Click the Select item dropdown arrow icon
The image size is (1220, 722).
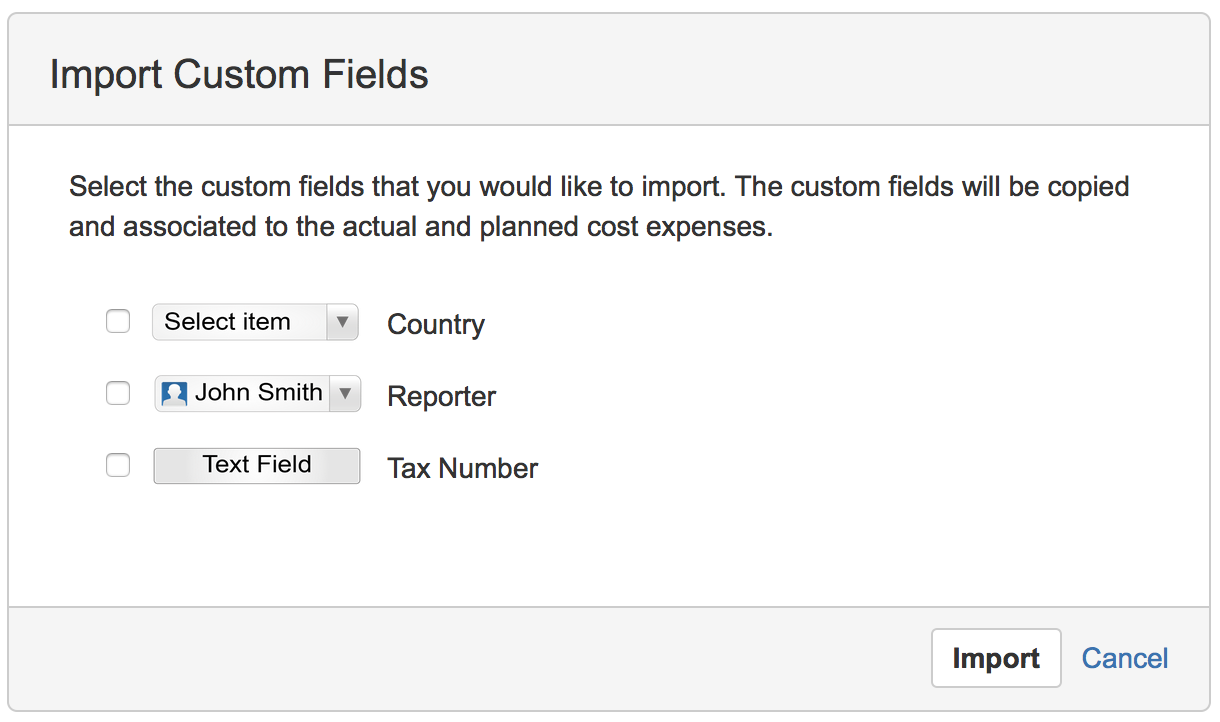click(x=343, y=321)
